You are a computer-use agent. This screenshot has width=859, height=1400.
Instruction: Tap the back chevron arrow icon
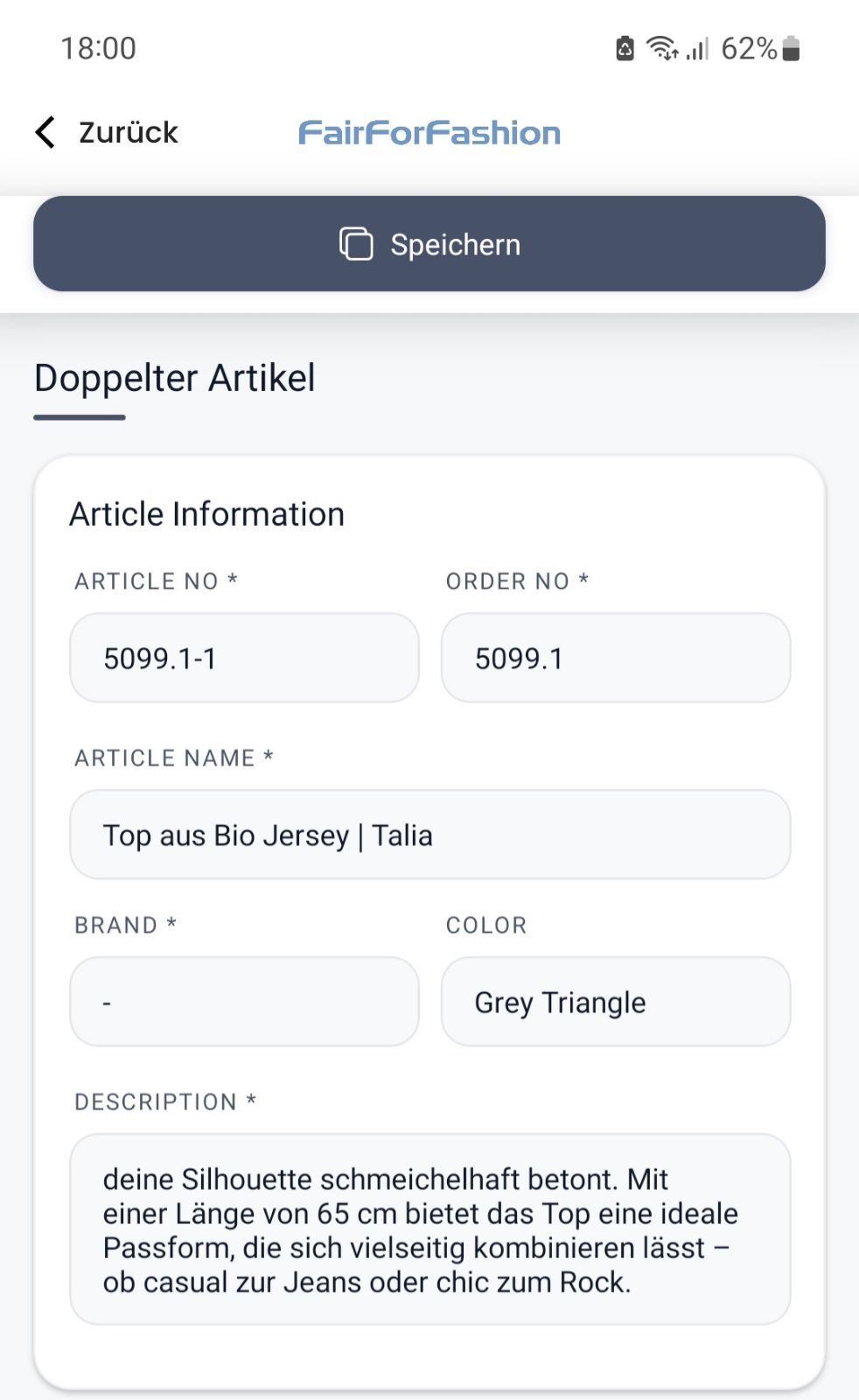coord(45,132)
